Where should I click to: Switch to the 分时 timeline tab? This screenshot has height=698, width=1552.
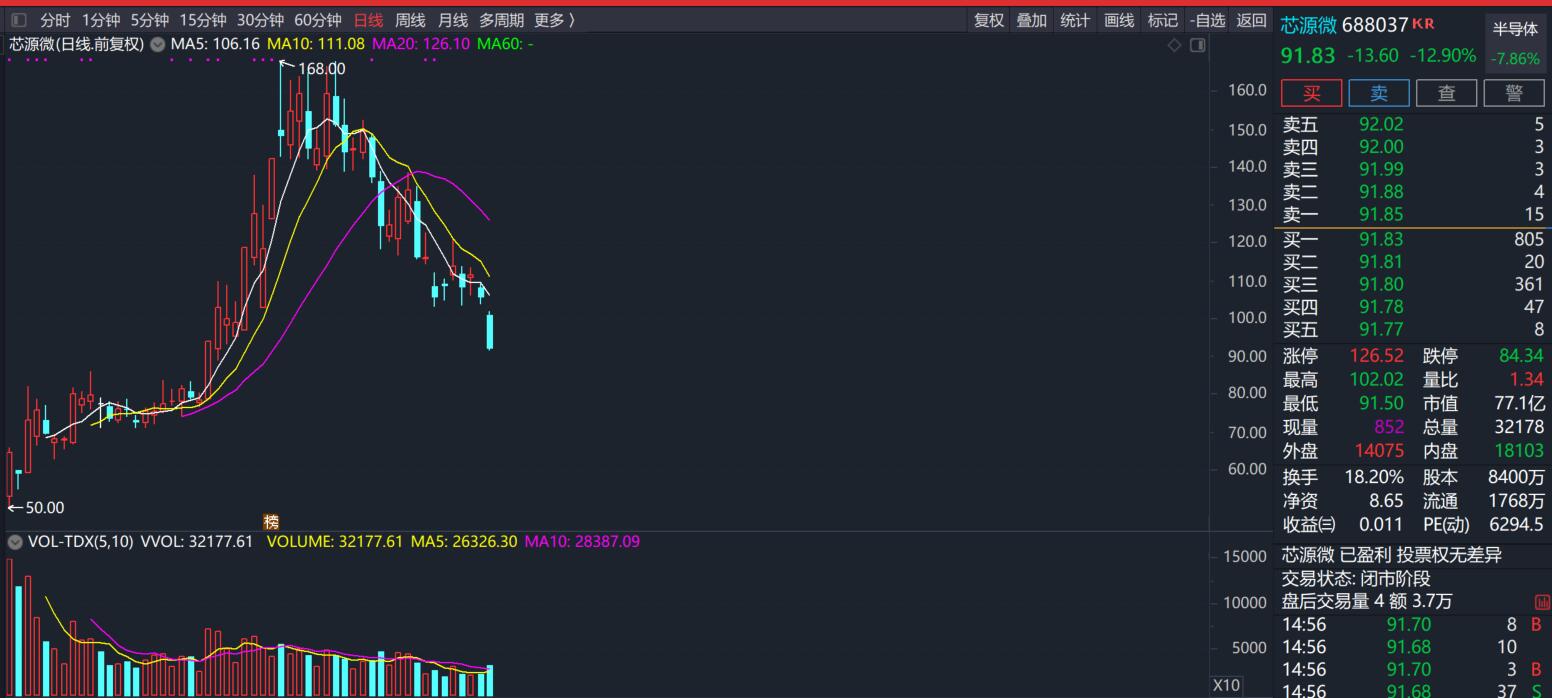(x=55, y=20)
